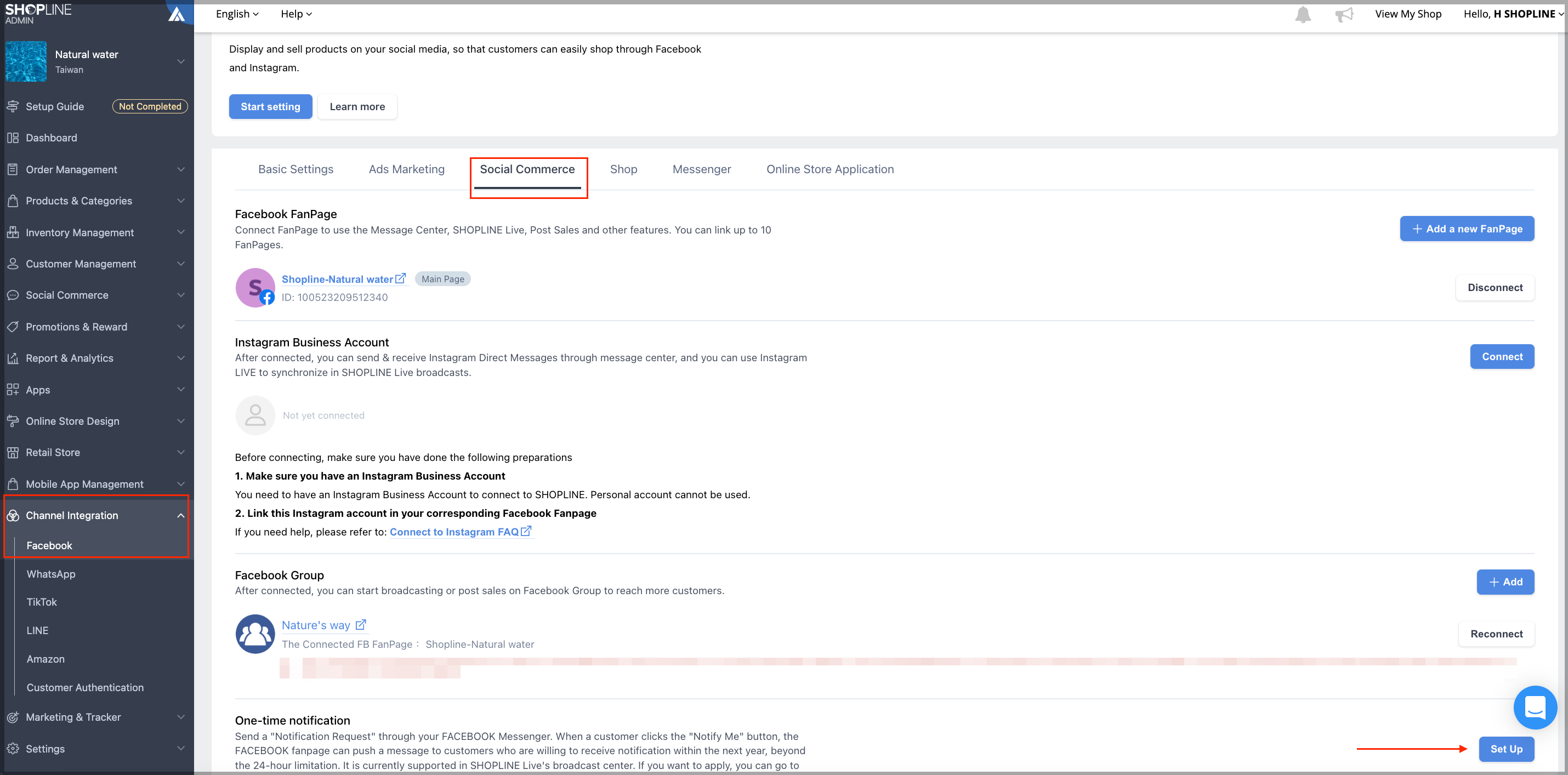1568x775 pixels.
Task: Switch to the Online Store Application tab
Action: click(830, 169)
